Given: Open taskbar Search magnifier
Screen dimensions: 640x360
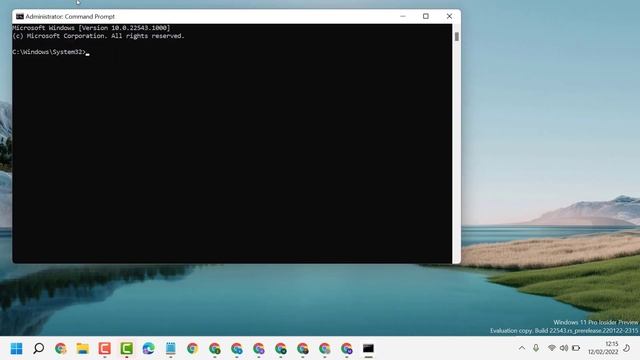Looking at the screenshot, I should coord(38,349).
